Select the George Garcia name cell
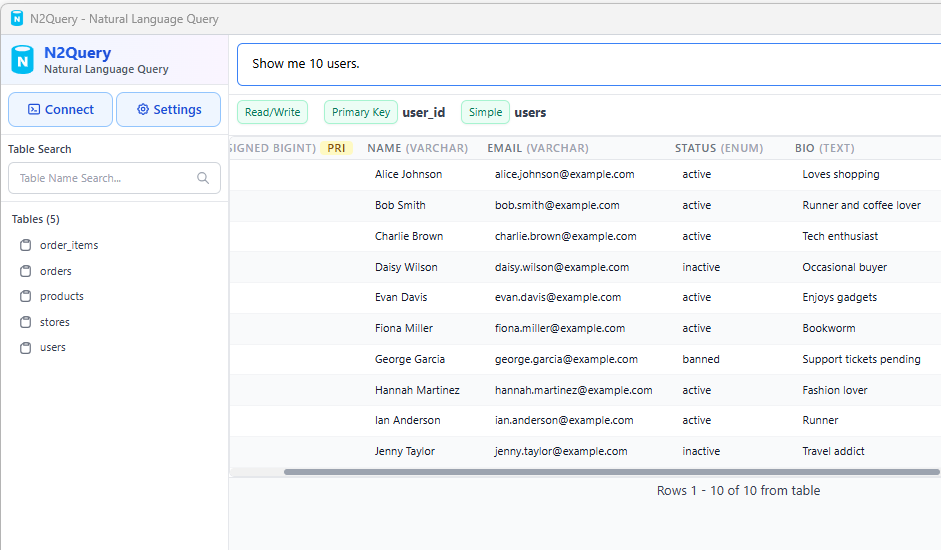941x550 pixels. point(410,359)
